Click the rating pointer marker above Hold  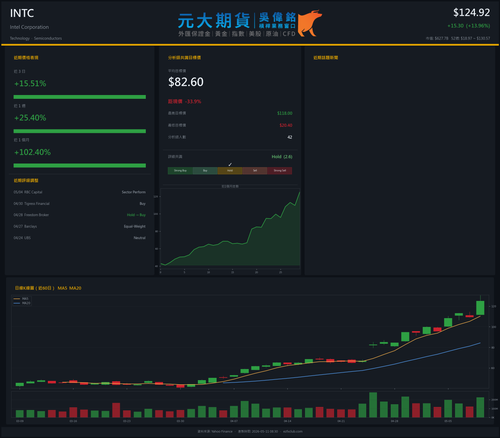230,165
